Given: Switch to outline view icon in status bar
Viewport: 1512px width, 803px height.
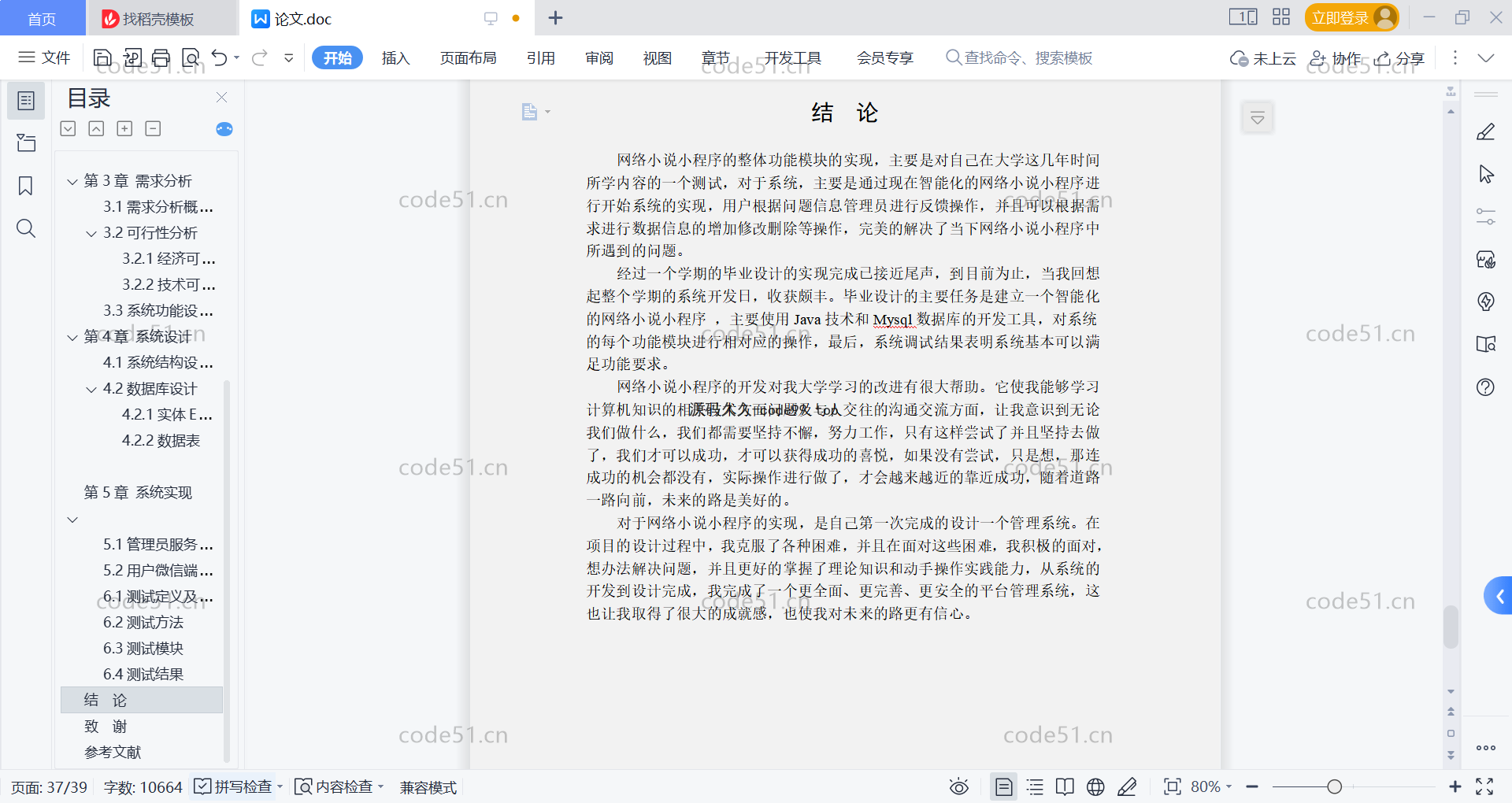Looking at the screenshot, I should (x=1035, y=786).
